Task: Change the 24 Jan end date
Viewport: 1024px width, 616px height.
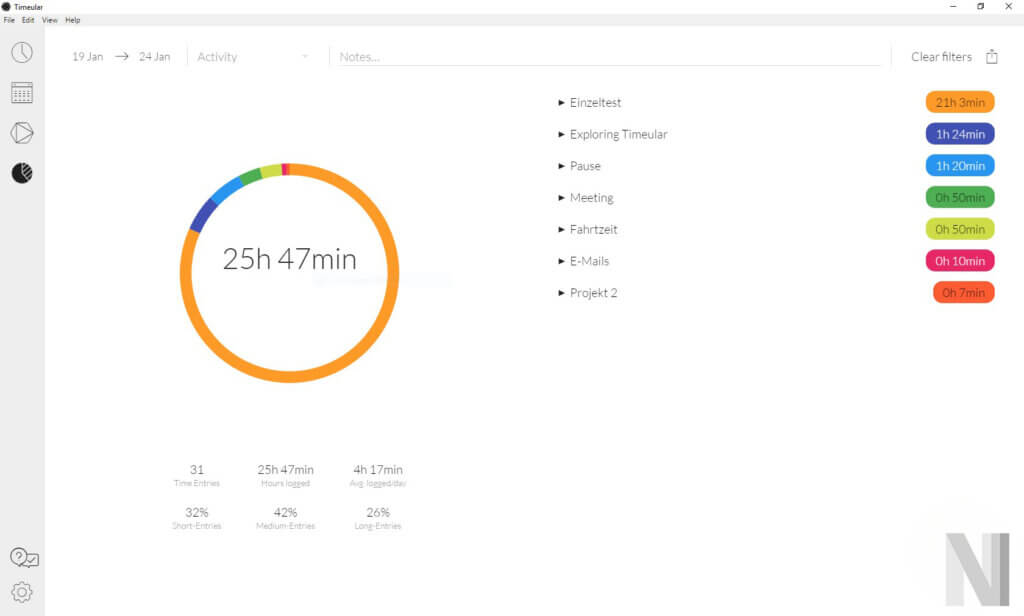Action: 154,57
